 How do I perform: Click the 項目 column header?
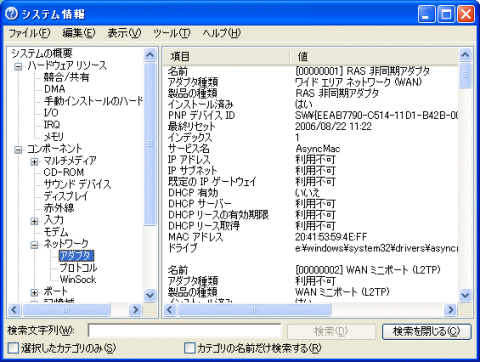226,57
